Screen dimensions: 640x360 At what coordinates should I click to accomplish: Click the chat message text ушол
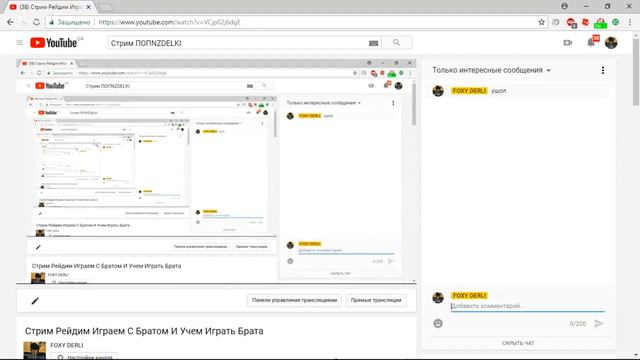(x=498, y=91)
